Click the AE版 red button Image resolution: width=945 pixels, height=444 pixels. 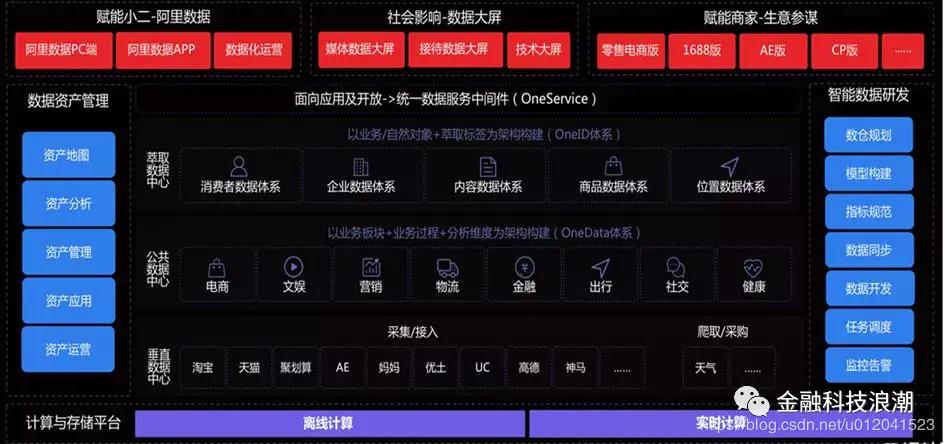point(773,51)
